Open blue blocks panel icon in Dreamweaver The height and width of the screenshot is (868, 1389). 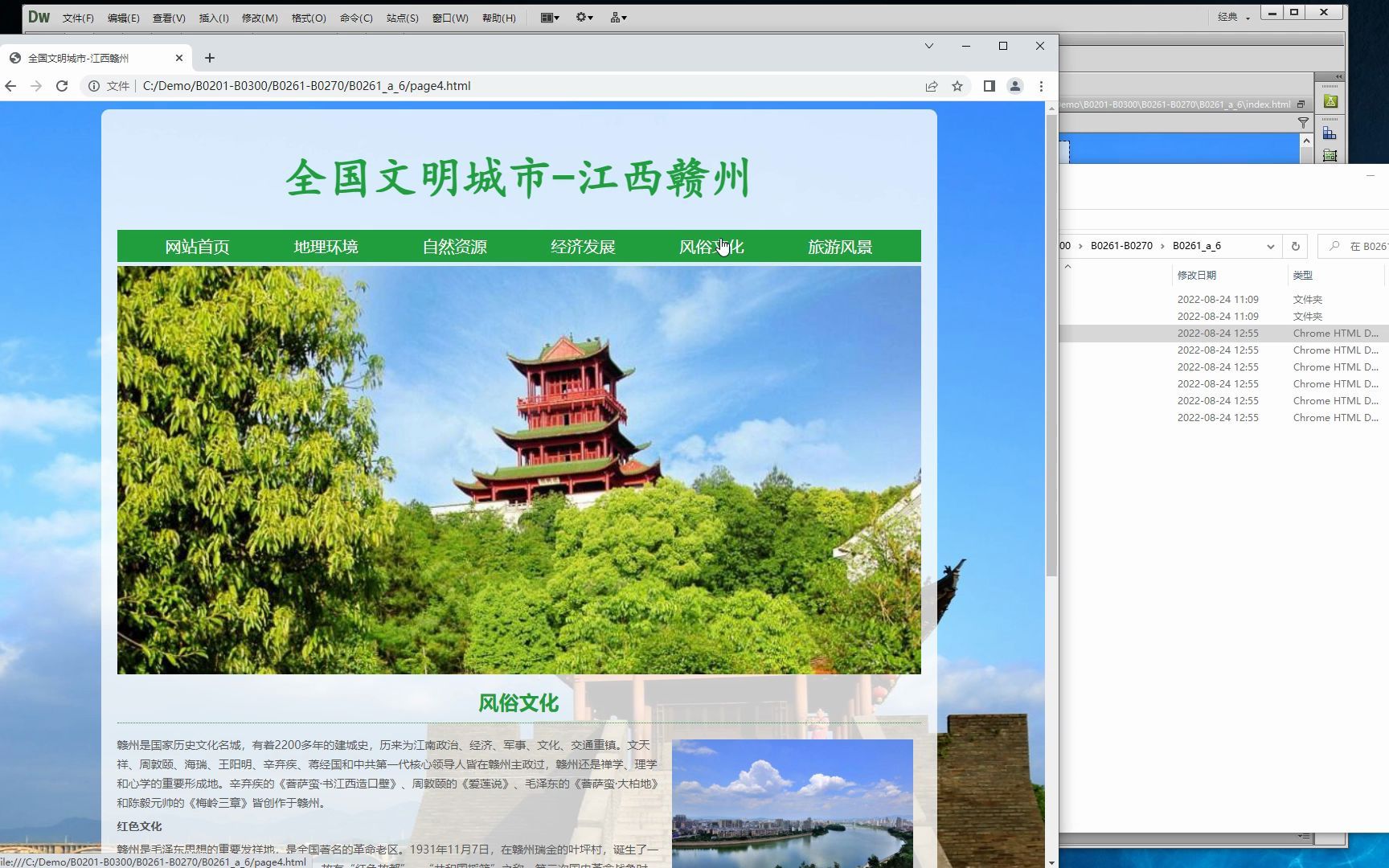pyautogui.click(x=1330, y=133)
